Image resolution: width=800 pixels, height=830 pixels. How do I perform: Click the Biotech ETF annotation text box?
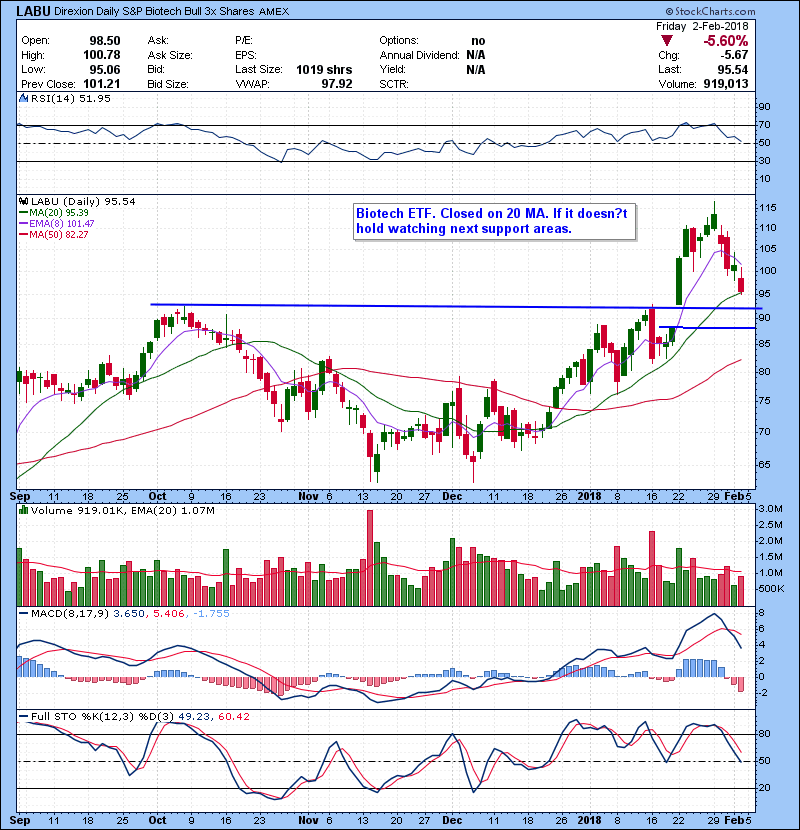[495, 221]
